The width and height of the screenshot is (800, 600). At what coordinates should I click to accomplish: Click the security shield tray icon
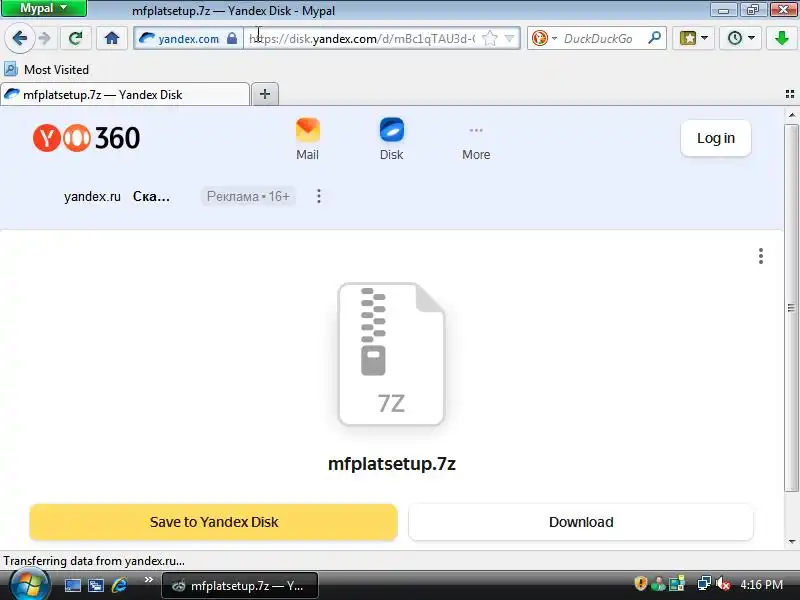point(641,584)
